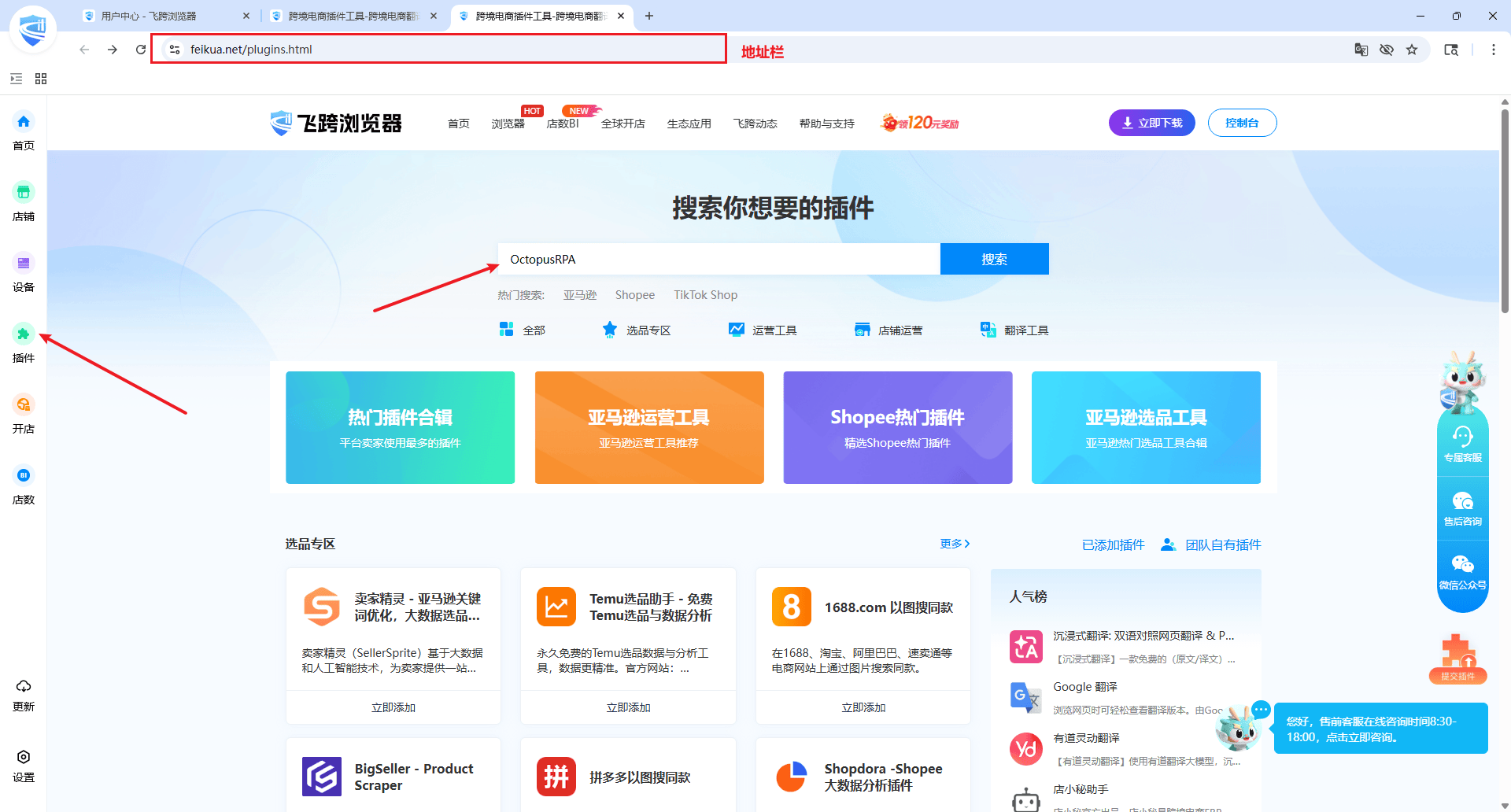The height and width of the screenshot is (812, 1511).
Task: Open the 专属客服 headset icon
Action: [x=1462, y=437]
